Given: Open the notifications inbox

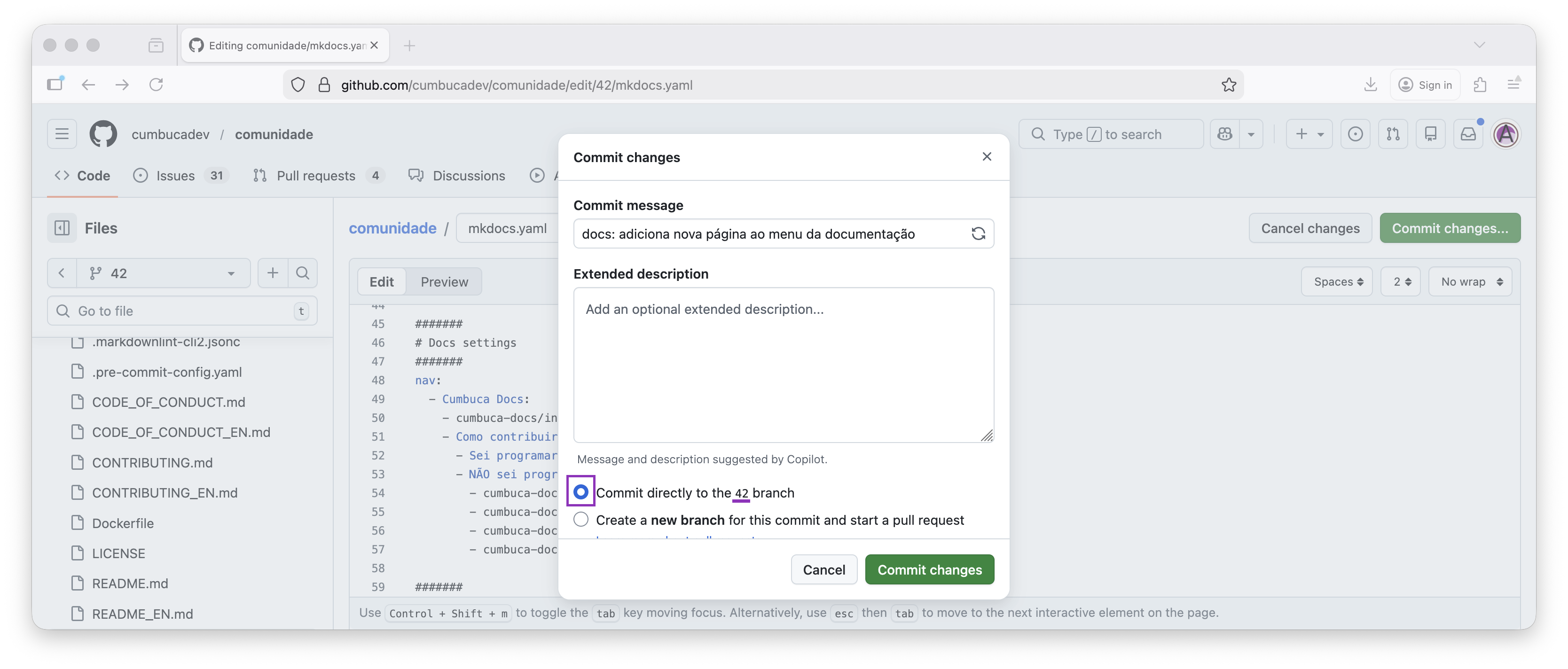Looking at the screenshot, I should pos(1468,134).
